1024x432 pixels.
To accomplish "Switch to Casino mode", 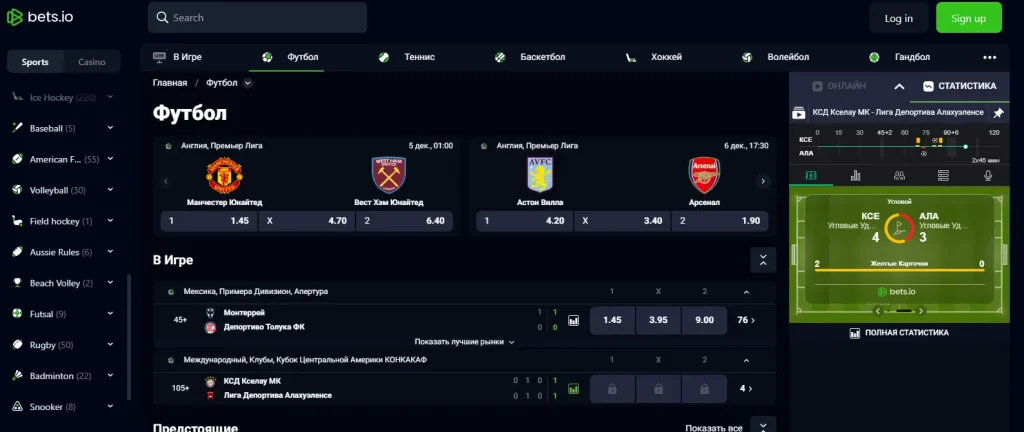I will [92, 62].
